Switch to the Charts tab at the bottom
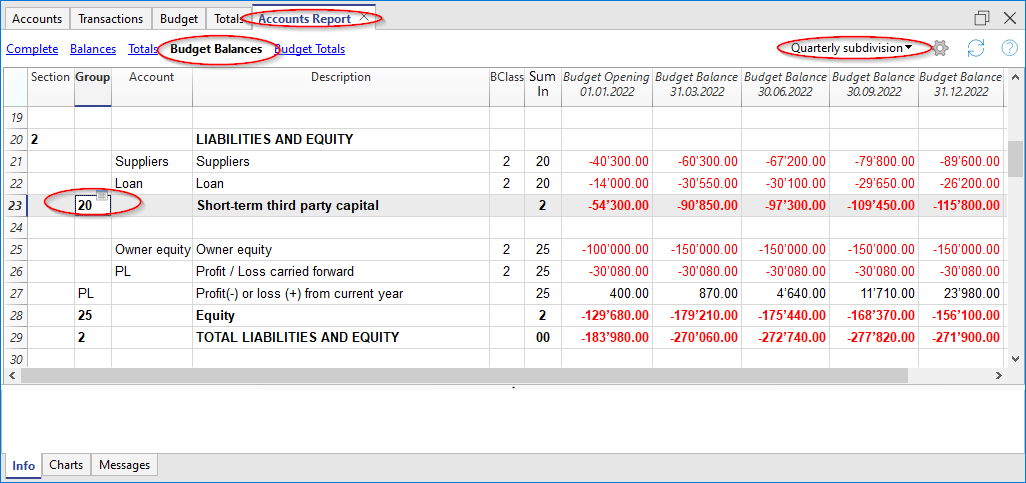Image resolution: width=1026 pixels, height=483 pixels. (x=66, y=465)
